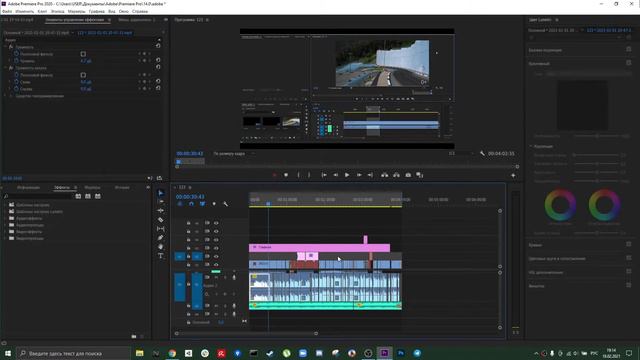Click the Lift button
Image resolution: width=640 pixels, height=360 pixels.
(384, 175)
